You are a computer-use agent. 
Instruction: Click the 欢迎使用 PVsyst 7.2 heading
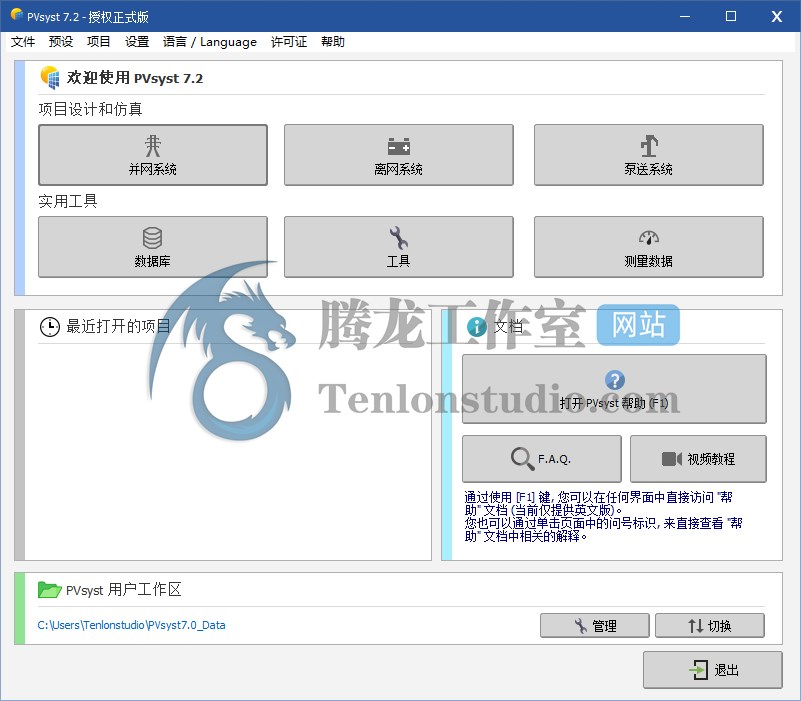pyautogui.click(x=135, y=78)
